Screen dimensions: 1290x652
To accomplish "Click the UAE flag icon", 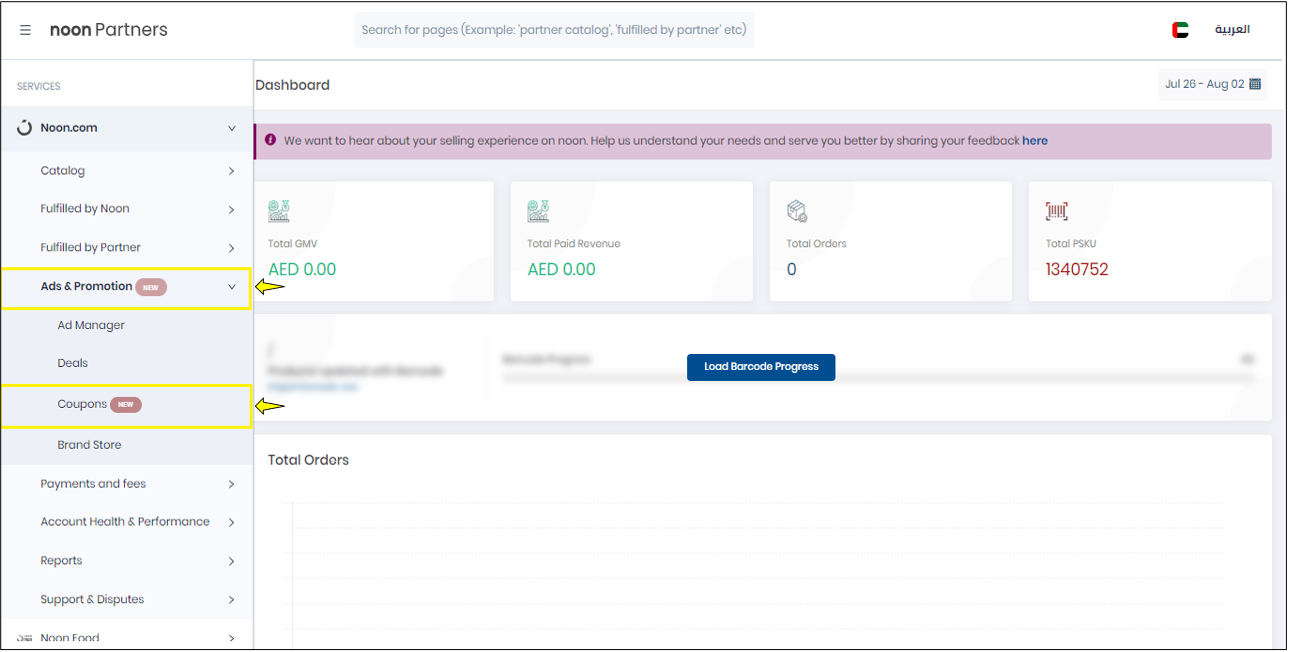I will coord(1180,30).
